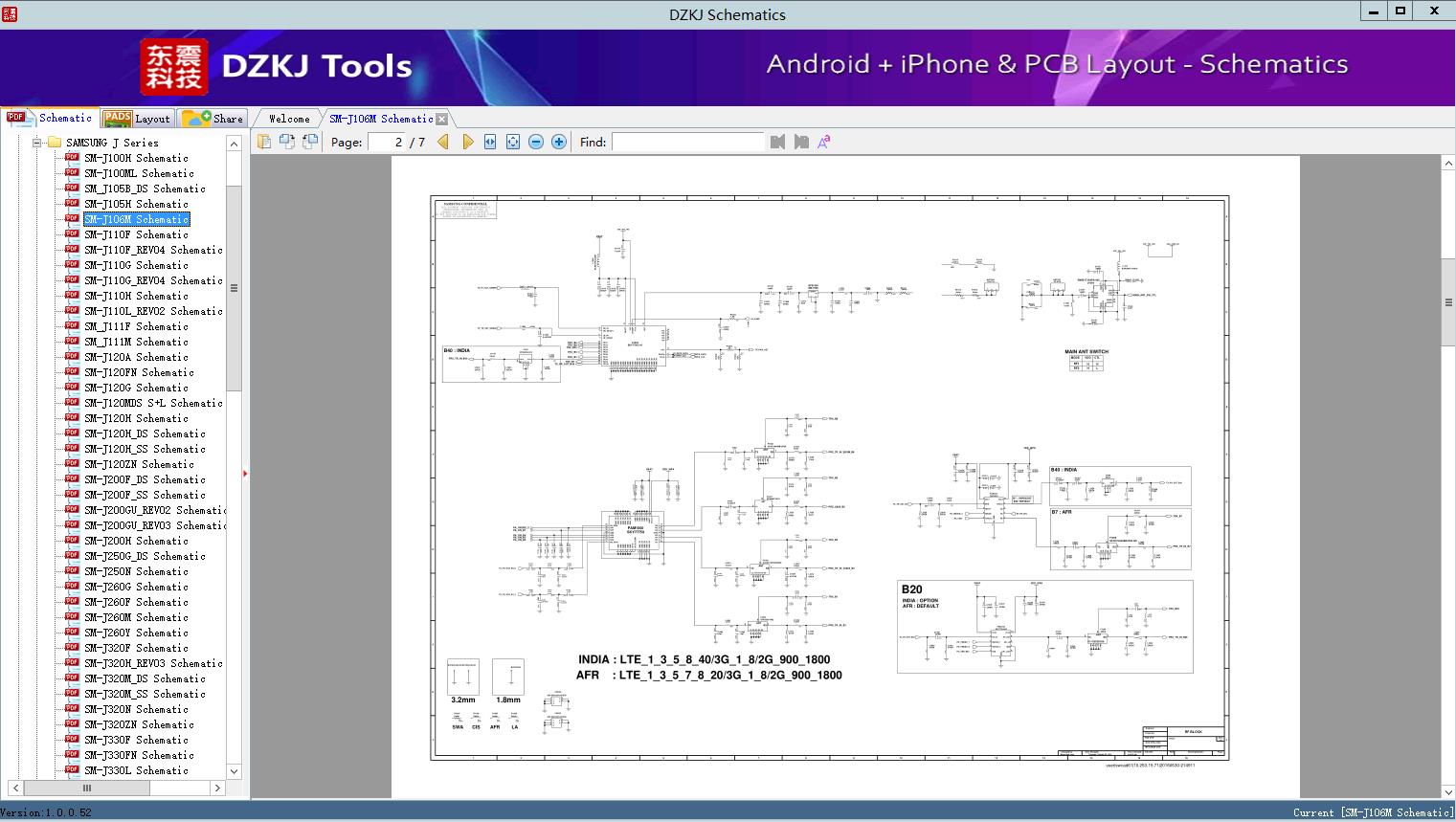Open SM_J111M Schematic

coord(136,342)
